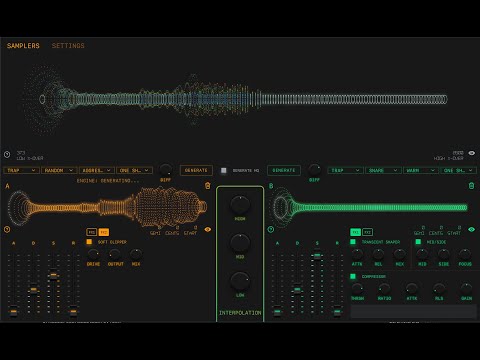Click the orange Generate button

tap(196, 170)
